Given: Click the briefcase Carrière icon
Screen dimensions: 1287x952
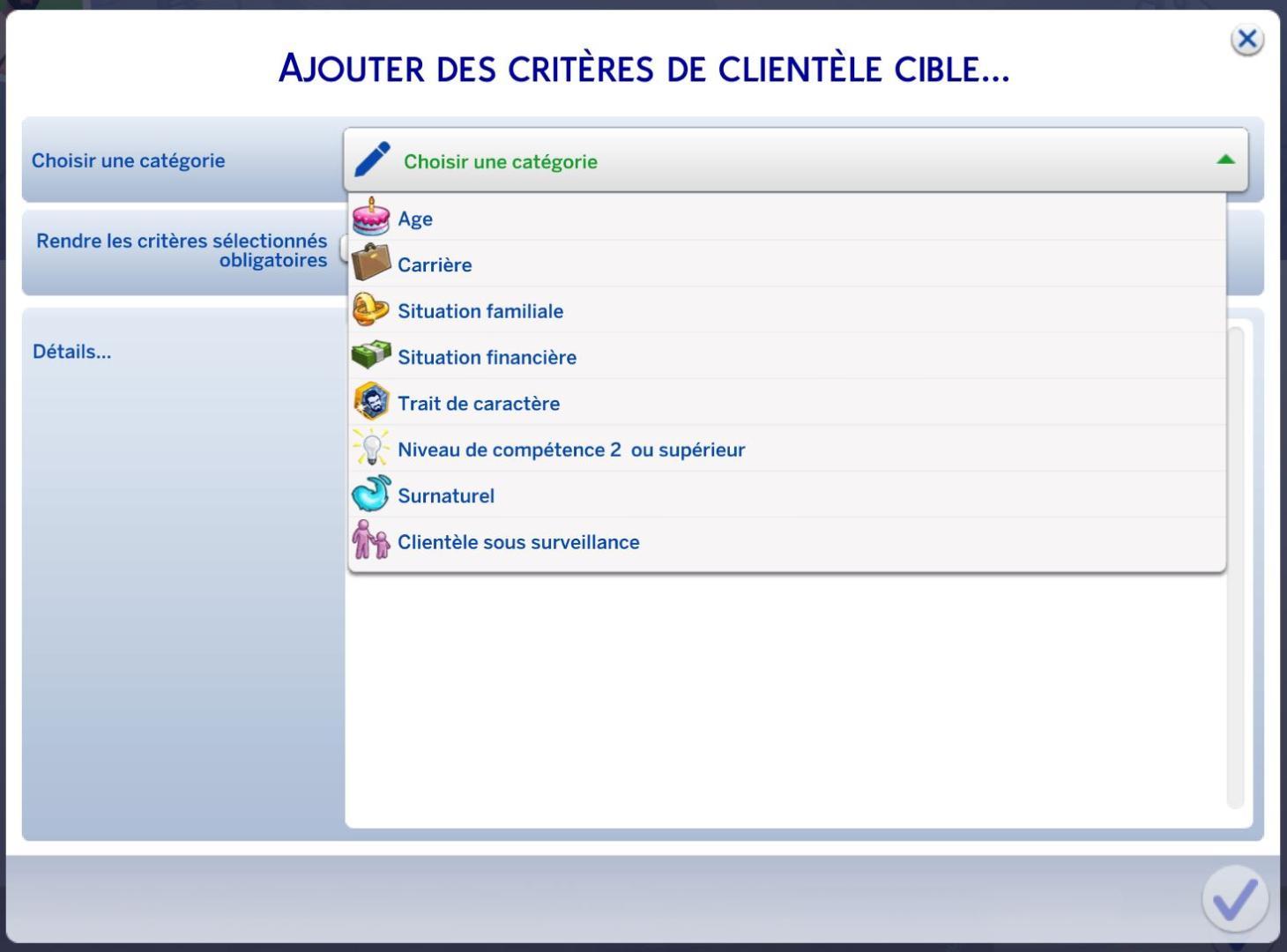Looking at the screenshot, I should pos(371,264).
